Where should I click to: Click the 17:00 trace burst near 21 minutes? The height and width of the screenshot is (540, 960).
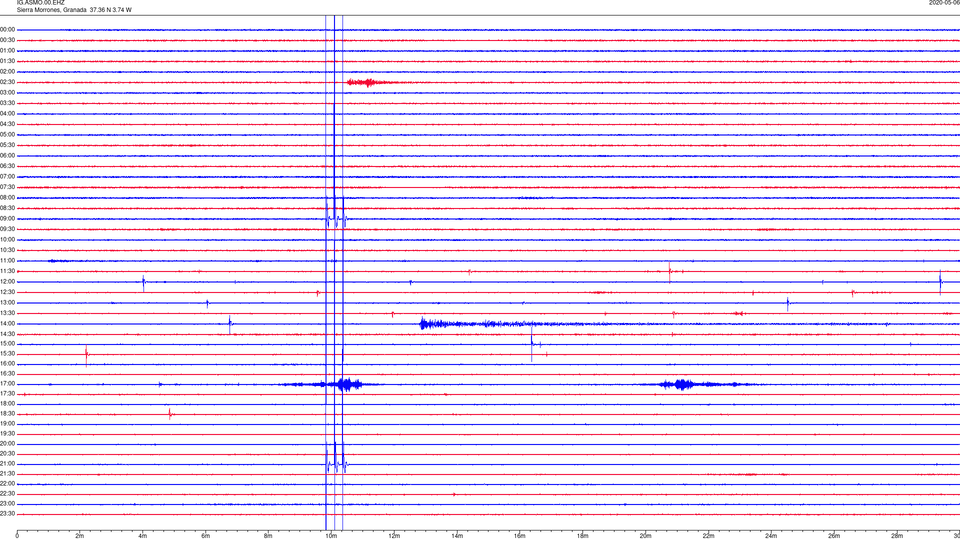(x=698, y=384)
